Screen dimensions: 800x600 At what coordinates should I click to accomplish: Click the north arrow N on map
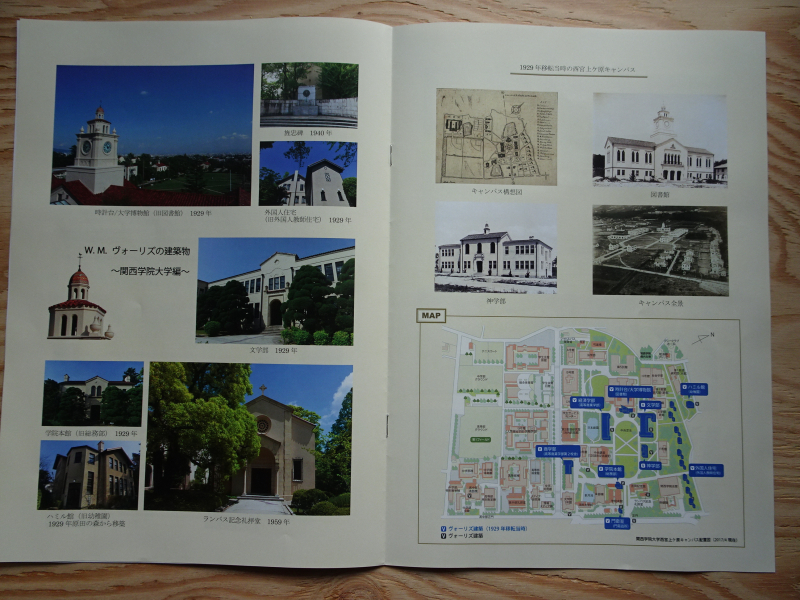pyautogui.click(x=704, y=337)
